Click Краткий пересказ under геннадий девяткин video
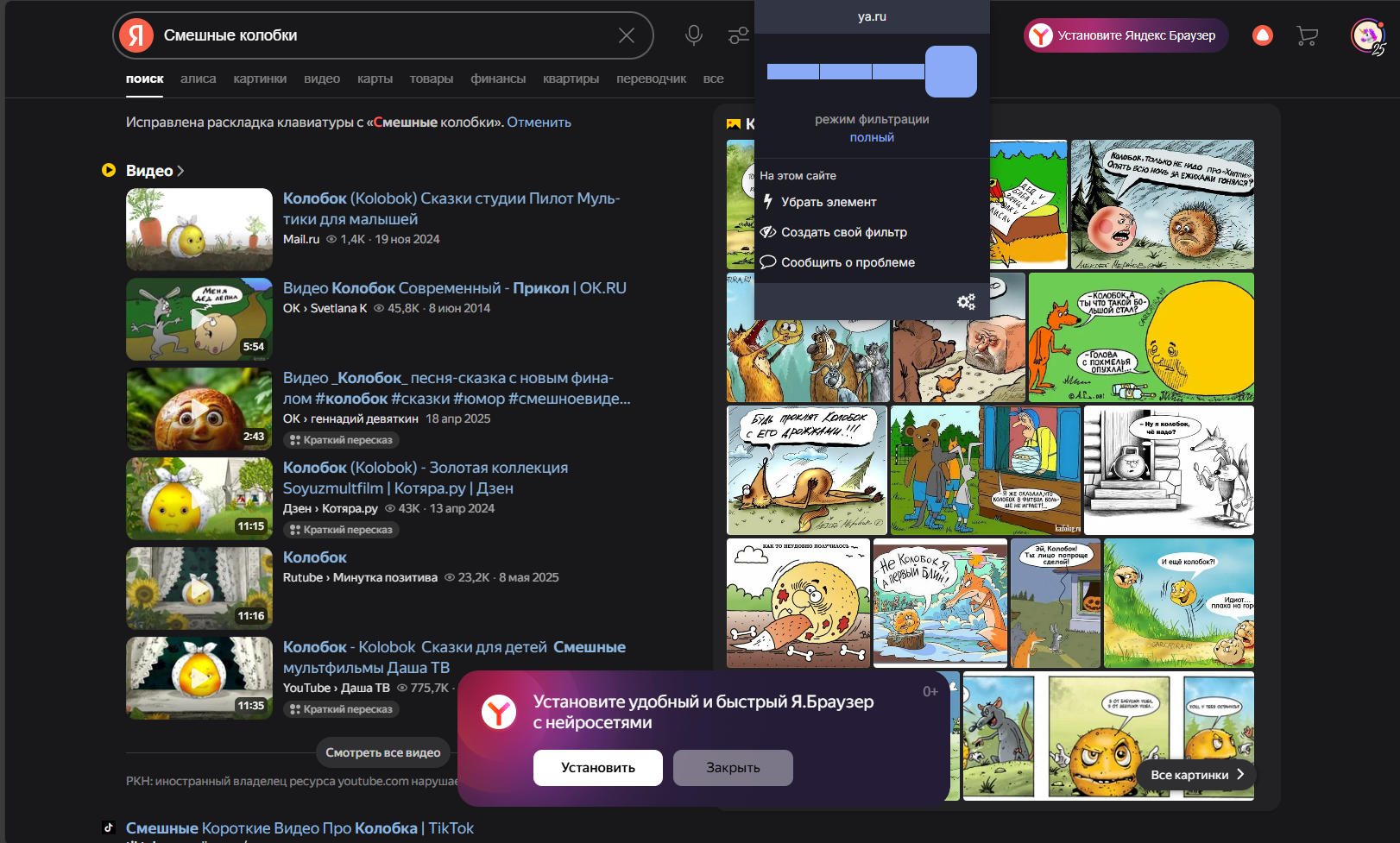The height and width of the screenshot is (843, 1400). 341,440
